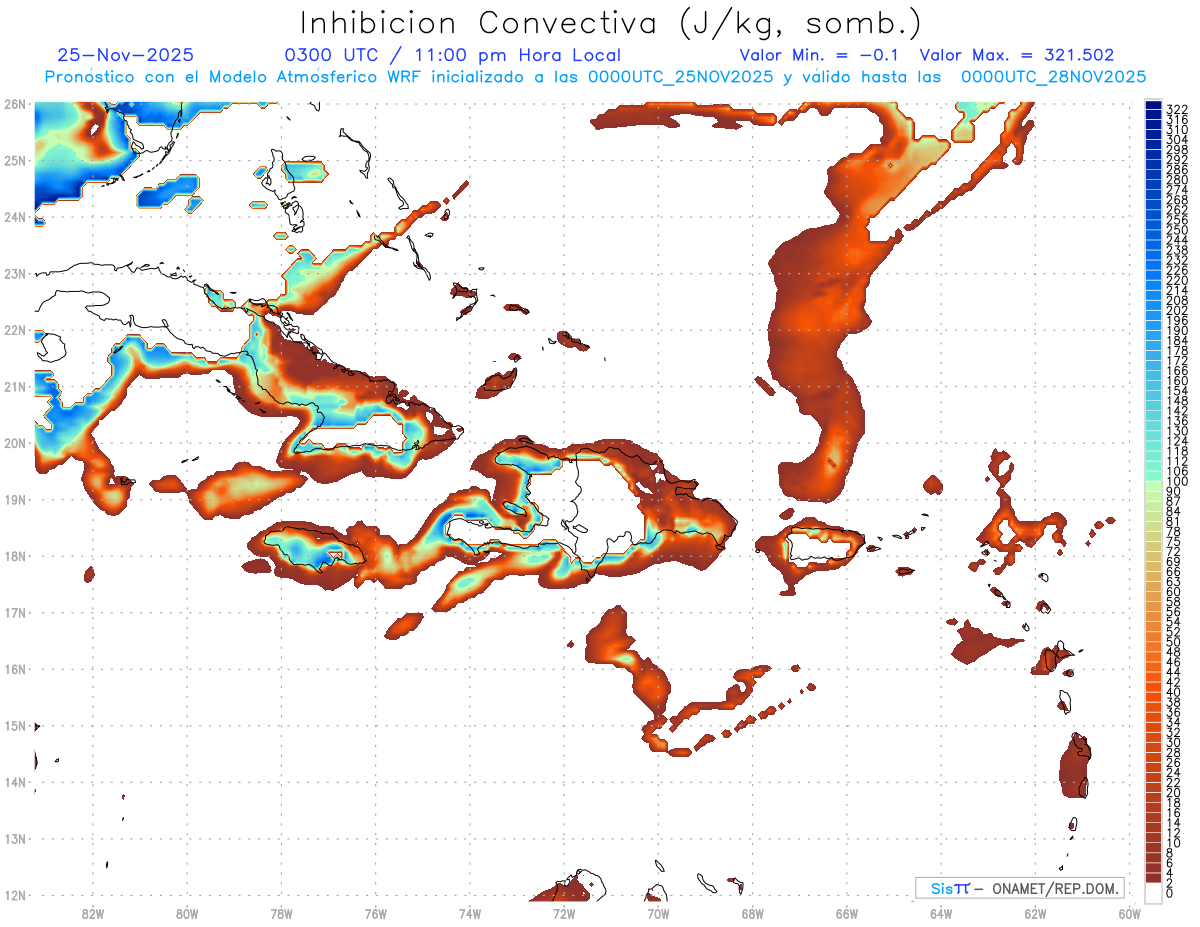Click the "74W" longitude label
This screenshot has height=927, width=1200.
[469, 912]
